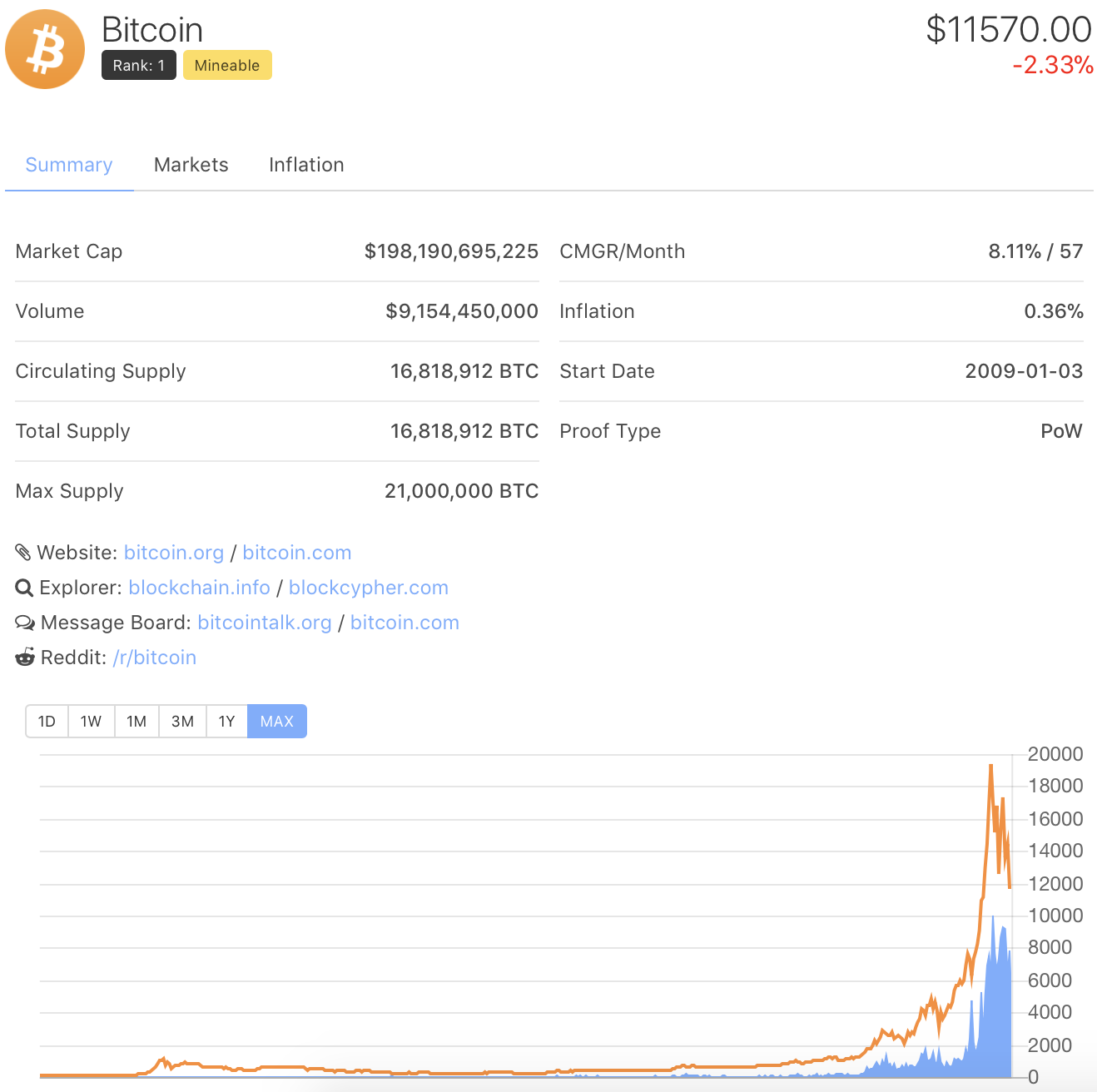Click the price peak on the chart

coord(990,766)
